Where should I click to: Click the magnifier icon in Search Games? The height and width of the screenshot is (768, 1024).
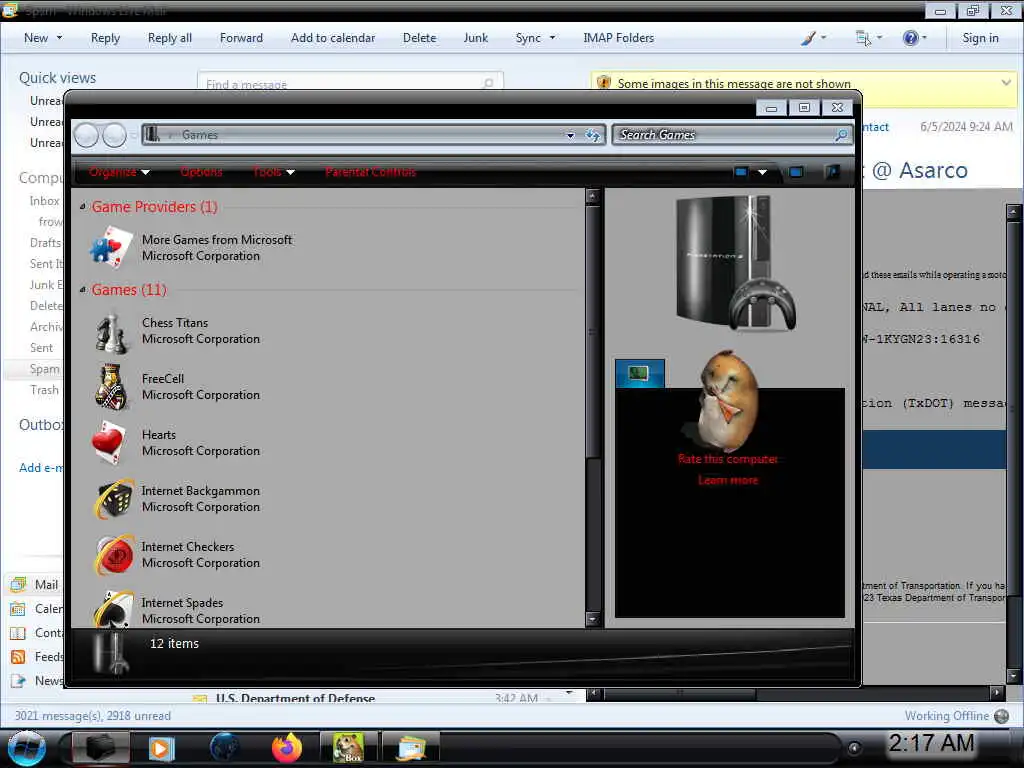(x=841, y=135)
